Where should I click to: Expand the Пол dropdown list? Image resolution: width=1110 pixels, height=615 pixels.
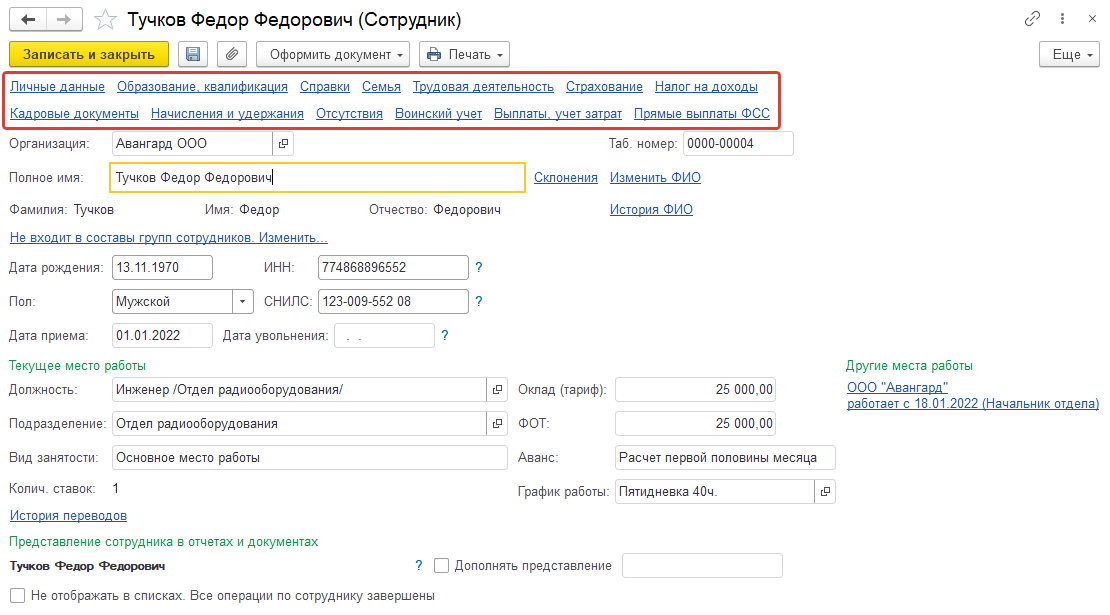(243, 301)
